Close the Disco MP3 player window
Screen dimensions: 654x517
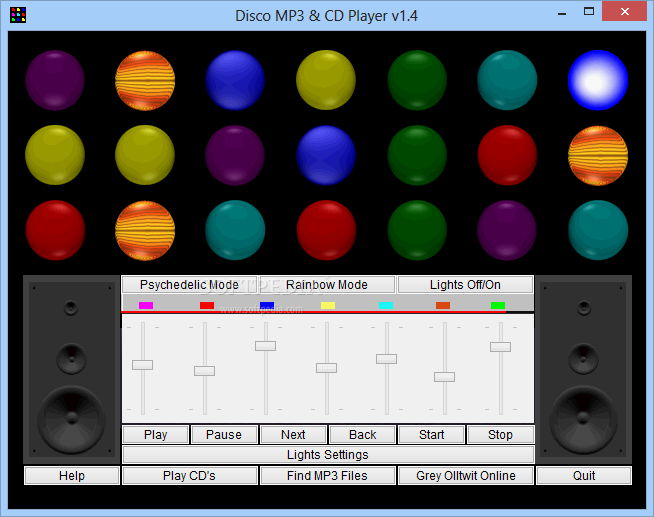pos(624,12)
